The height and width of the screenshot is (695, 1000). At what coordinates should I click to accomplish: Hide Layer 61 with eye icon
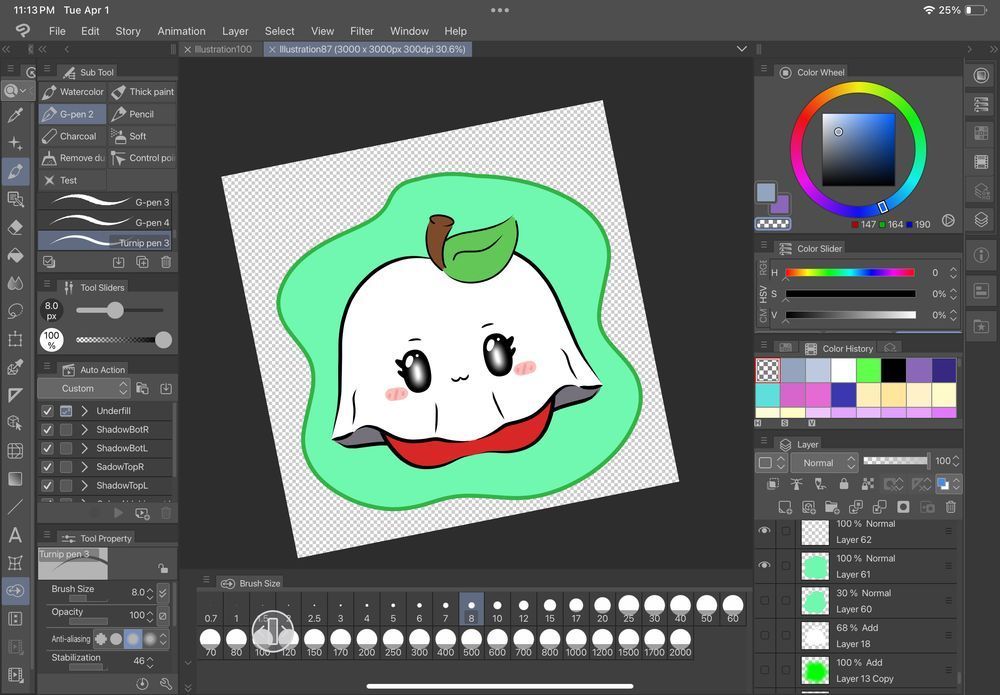pyautogui.click(x=765, y=566)
